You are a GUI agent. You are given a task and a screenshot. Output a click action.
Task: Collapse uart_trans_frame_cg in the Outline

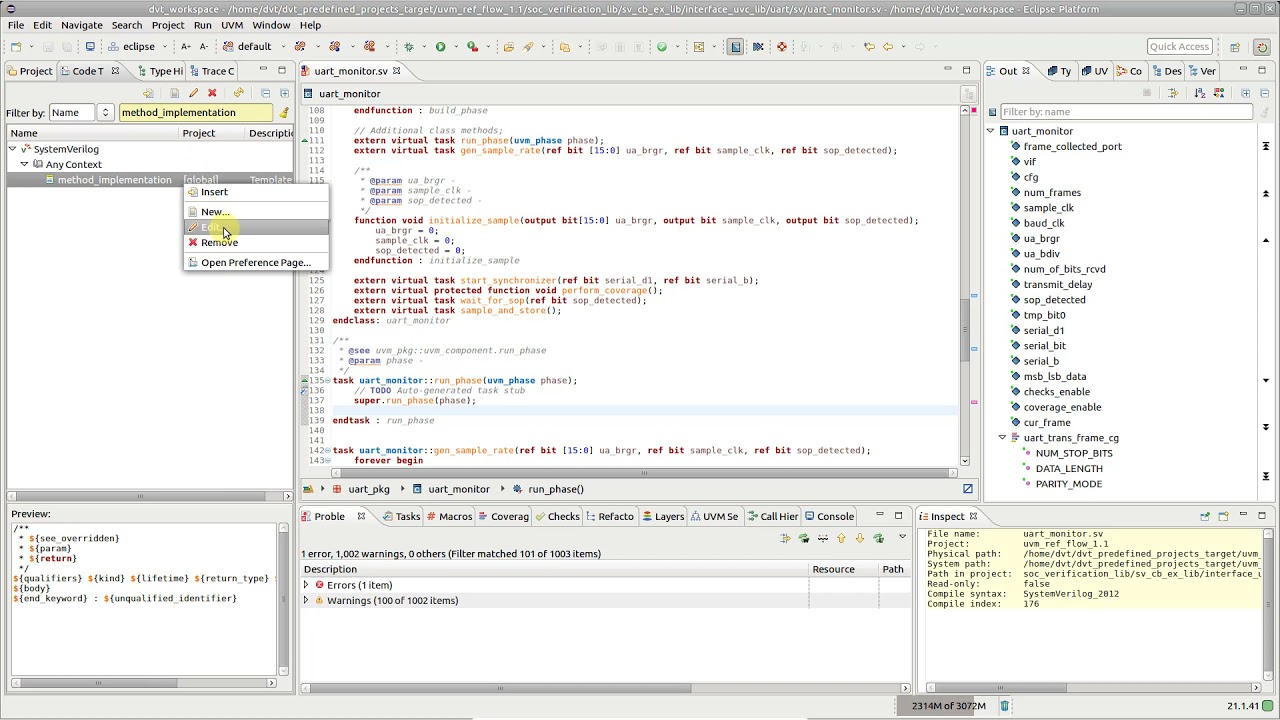(1002, 438)
